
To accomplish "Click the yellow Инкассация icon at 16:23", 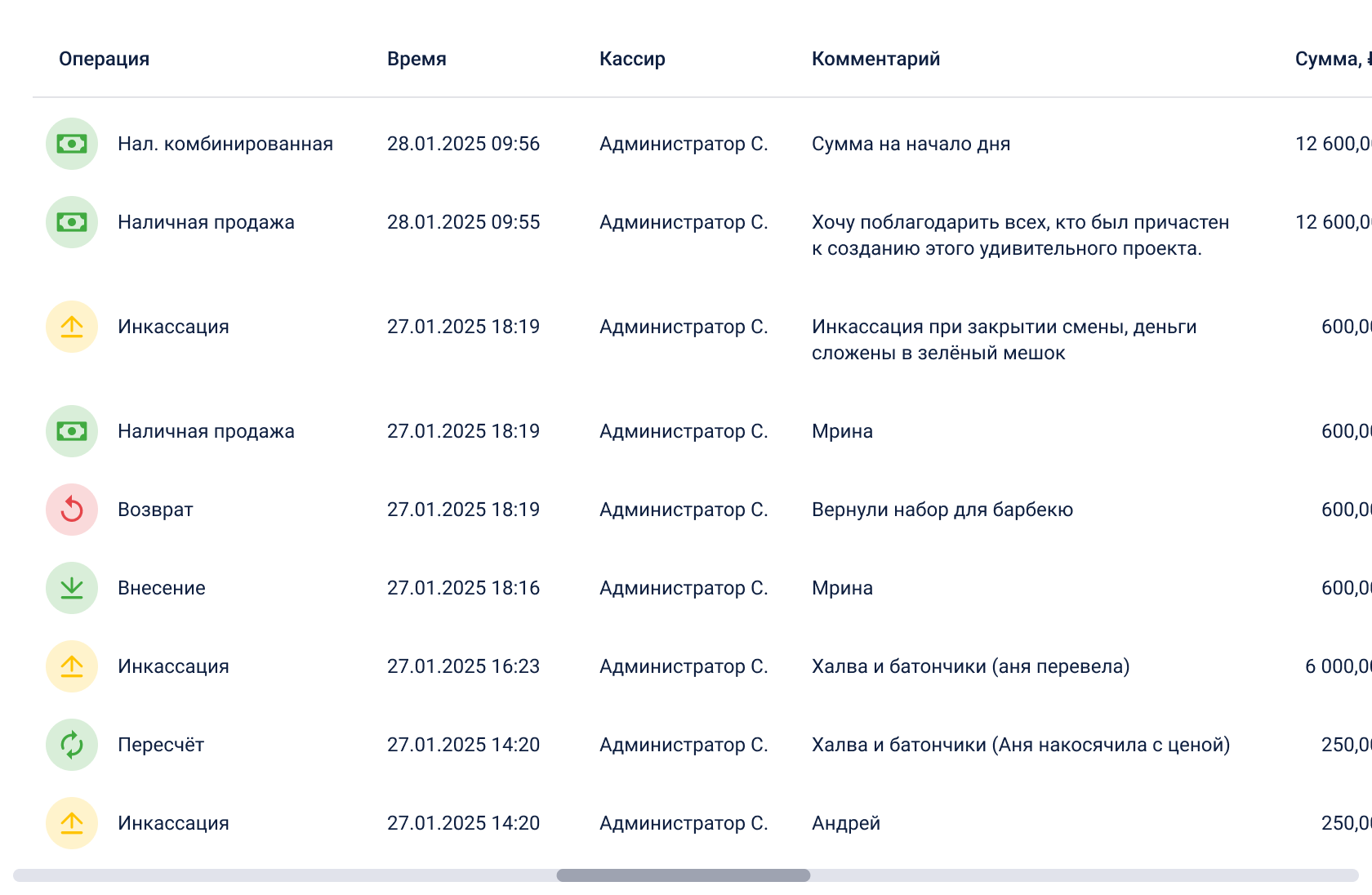I will (x=72, y=666).
